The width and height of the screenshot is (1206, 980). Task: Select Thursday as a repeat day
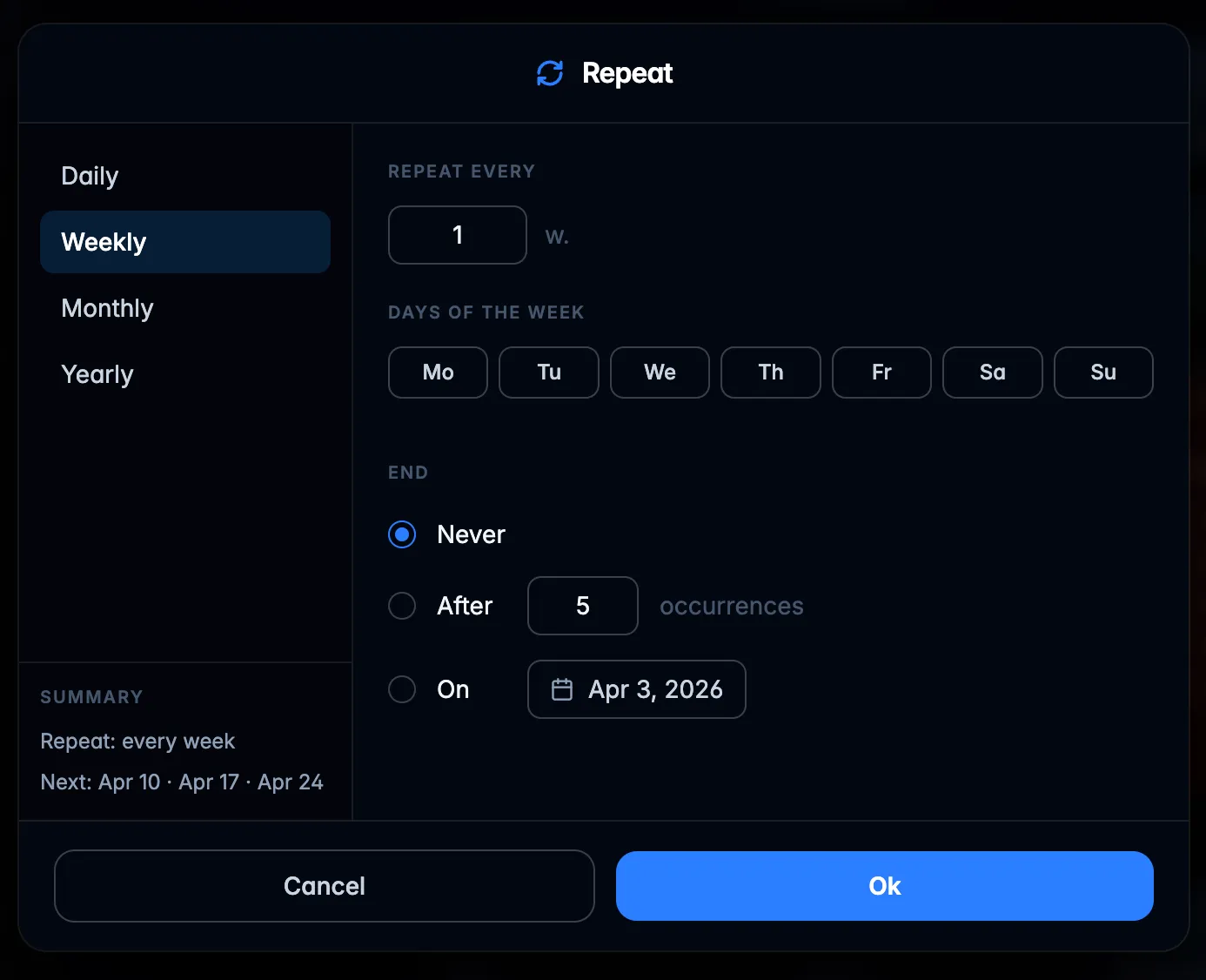click(x=770, y=373)
